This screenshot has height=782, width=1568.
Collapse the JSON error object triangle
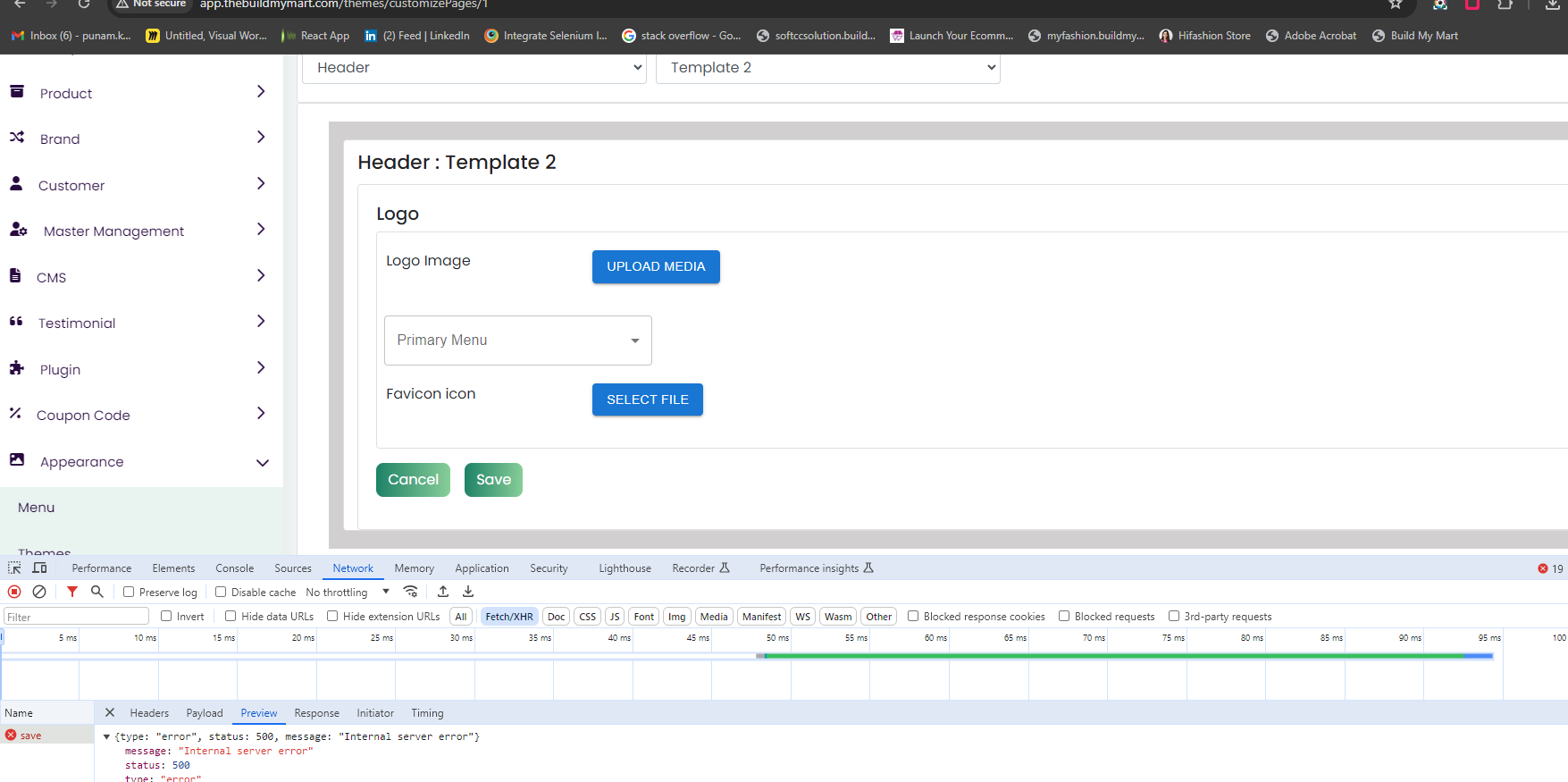click(x=107, y=736)
